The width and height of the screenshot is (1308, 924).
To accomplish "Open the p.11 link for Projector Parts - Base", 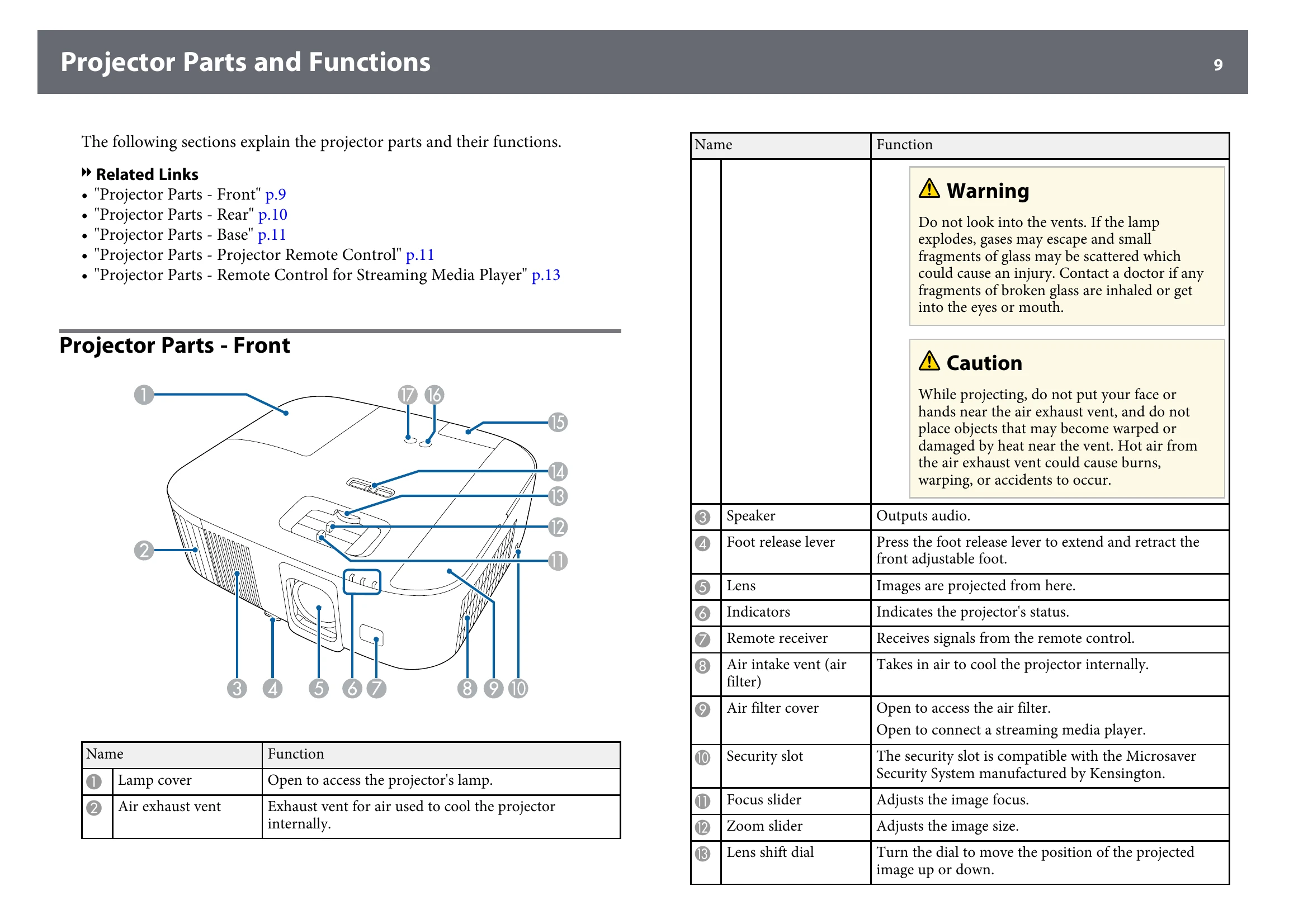I will [272, 235].
